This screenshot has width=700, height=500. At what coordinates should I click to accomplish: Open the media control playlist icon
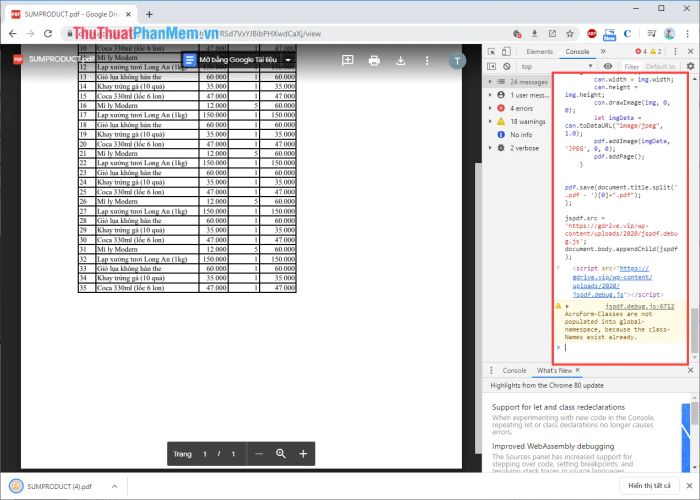[x=651, y=33]
